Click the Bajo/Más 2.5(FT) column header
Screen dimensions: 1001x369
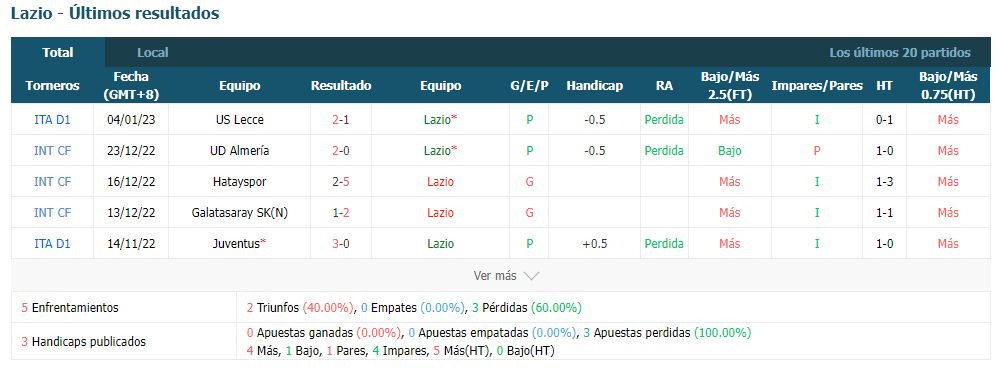click(730, 86)
